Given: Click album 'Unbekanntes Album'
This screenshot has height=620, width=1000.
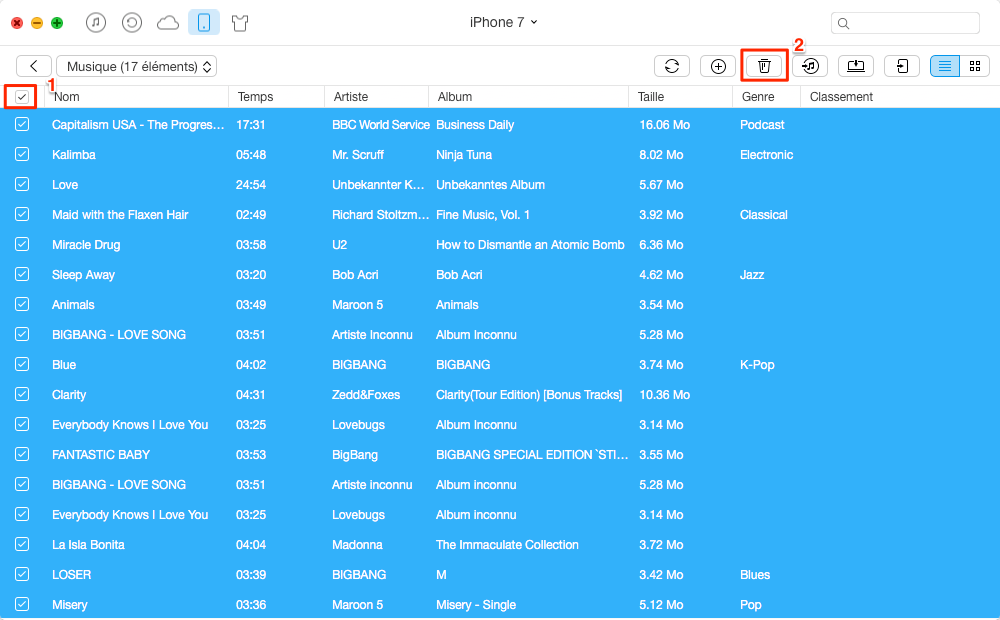Looking at the screenshot, I should click(490, 185).
